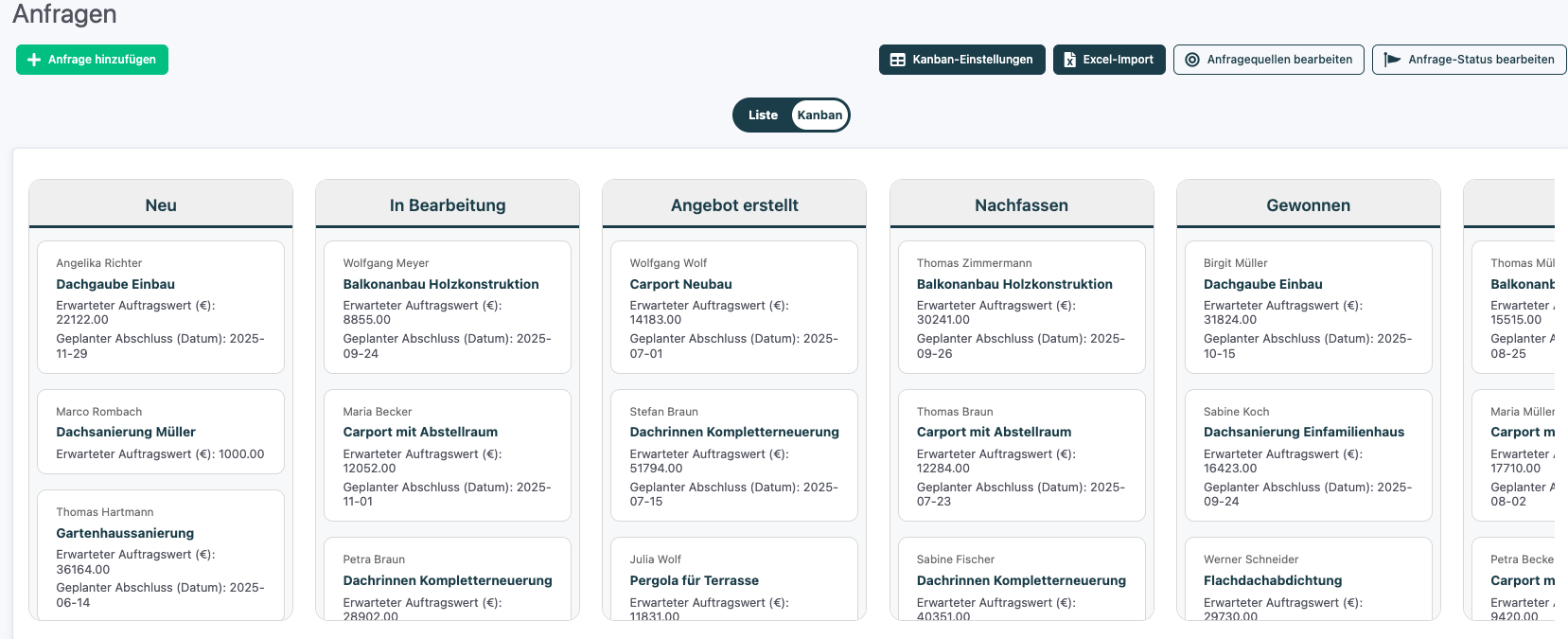Click the Gewonnen column header
Image resolution: width=1568 pixels, height=639 pixels.
point(1309,204)
